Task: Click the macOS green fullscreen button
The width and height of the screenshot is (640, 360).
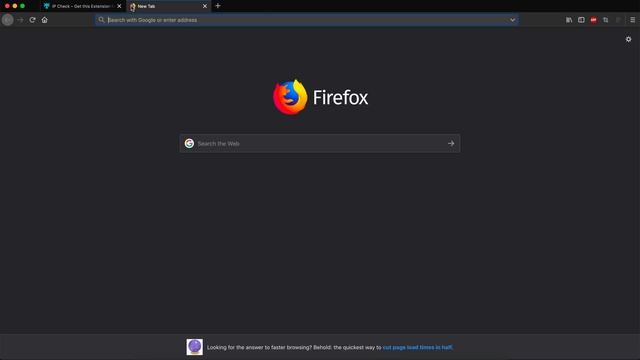Action: tap(22, 6)
